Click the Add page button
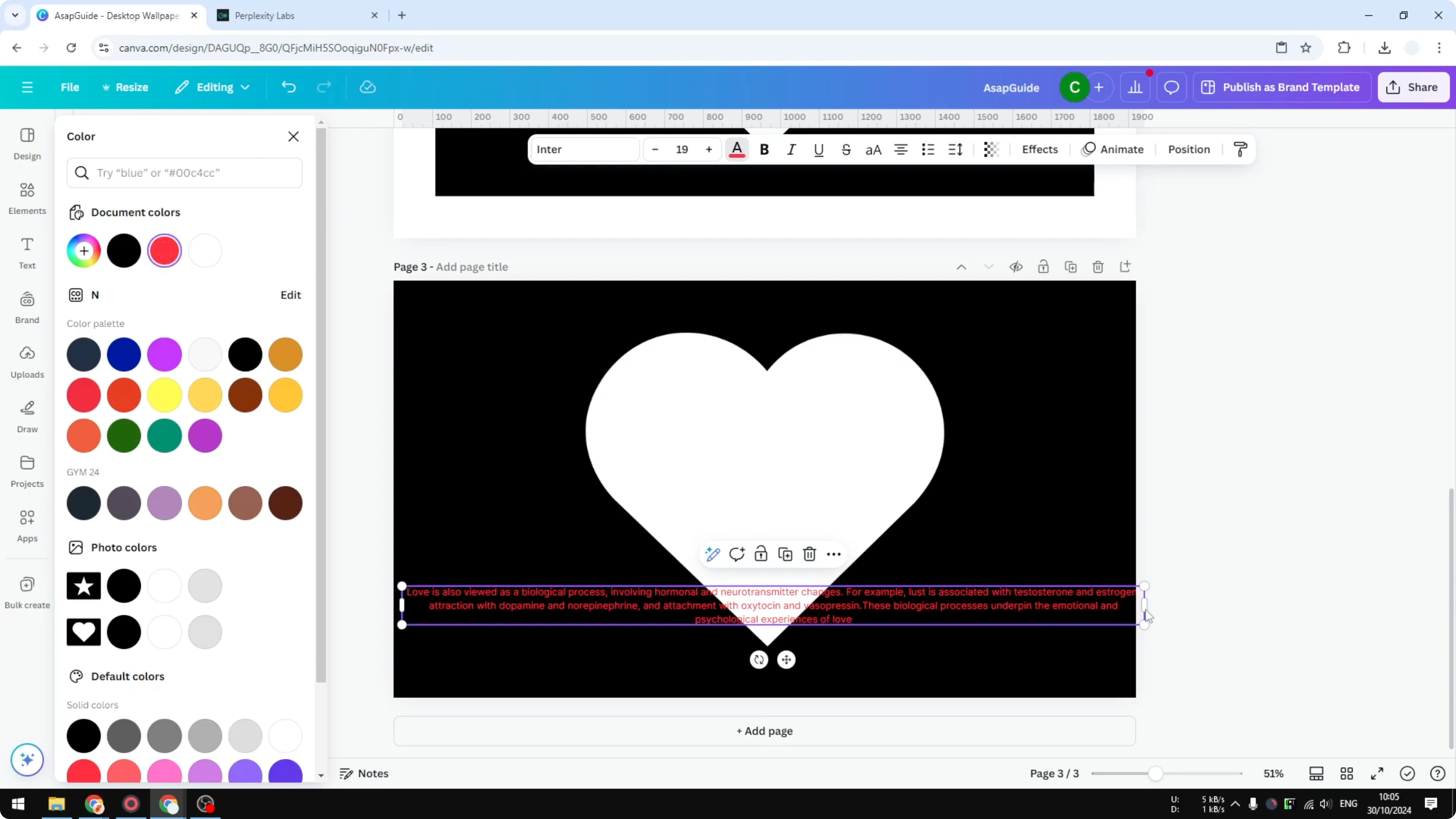Screen dimensions: 1456x819 pyautogui.click(x=764, y=731)
